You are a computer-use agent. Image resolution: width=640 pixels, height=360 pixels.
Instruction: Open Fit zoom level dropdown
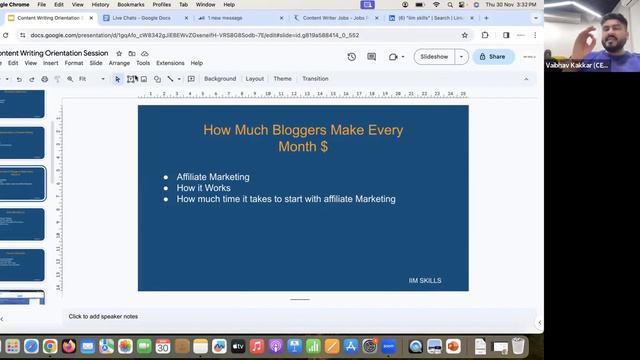coord(92,79)
